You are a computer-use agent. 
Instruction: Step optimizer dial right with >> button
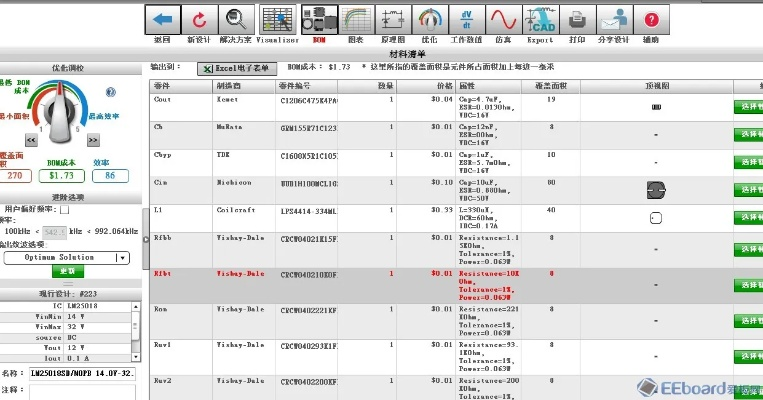coord(93,140)
